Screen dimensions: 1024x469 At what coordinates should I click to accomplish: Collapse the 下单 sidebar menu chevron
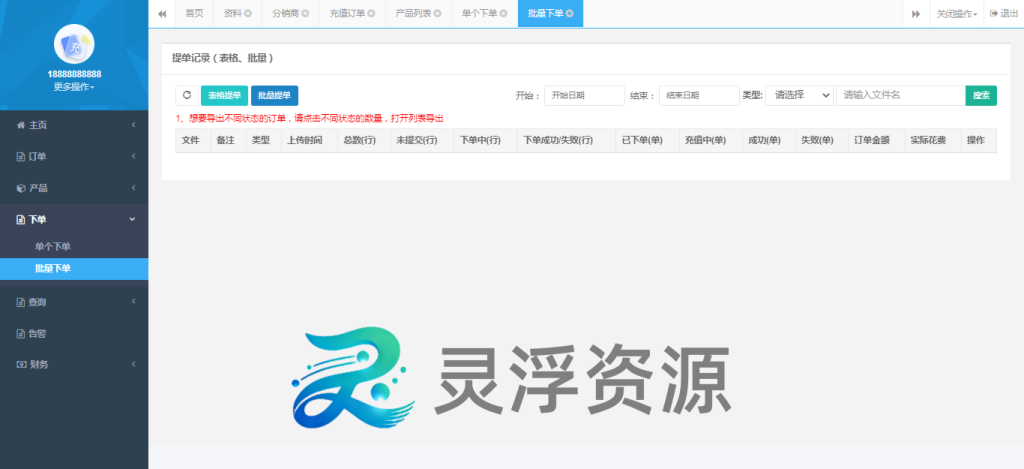[133, 219]
